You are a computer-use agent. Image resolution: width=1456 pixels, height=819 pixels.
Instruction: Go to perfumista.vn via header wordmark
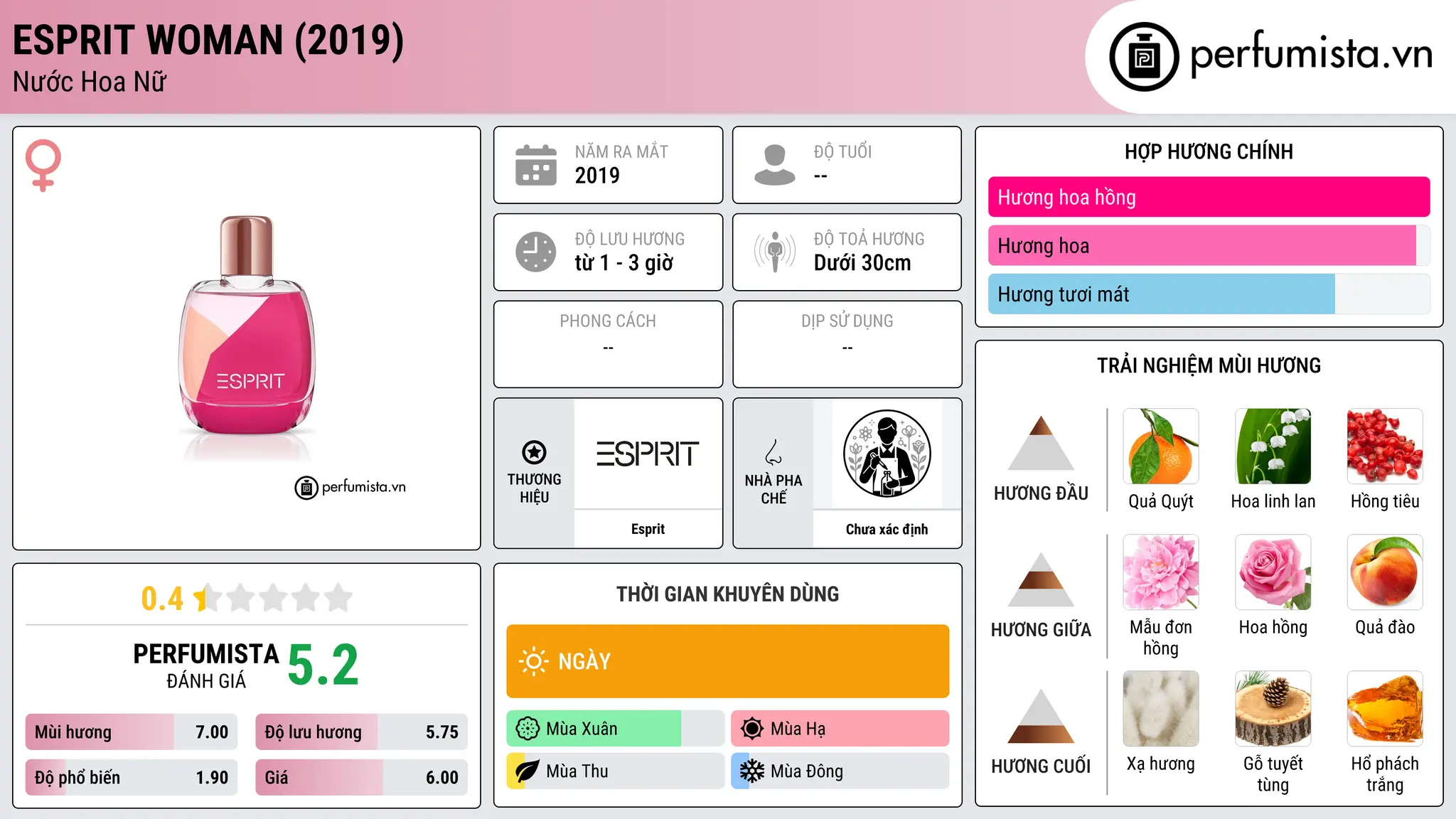(x=1312, y=54)
